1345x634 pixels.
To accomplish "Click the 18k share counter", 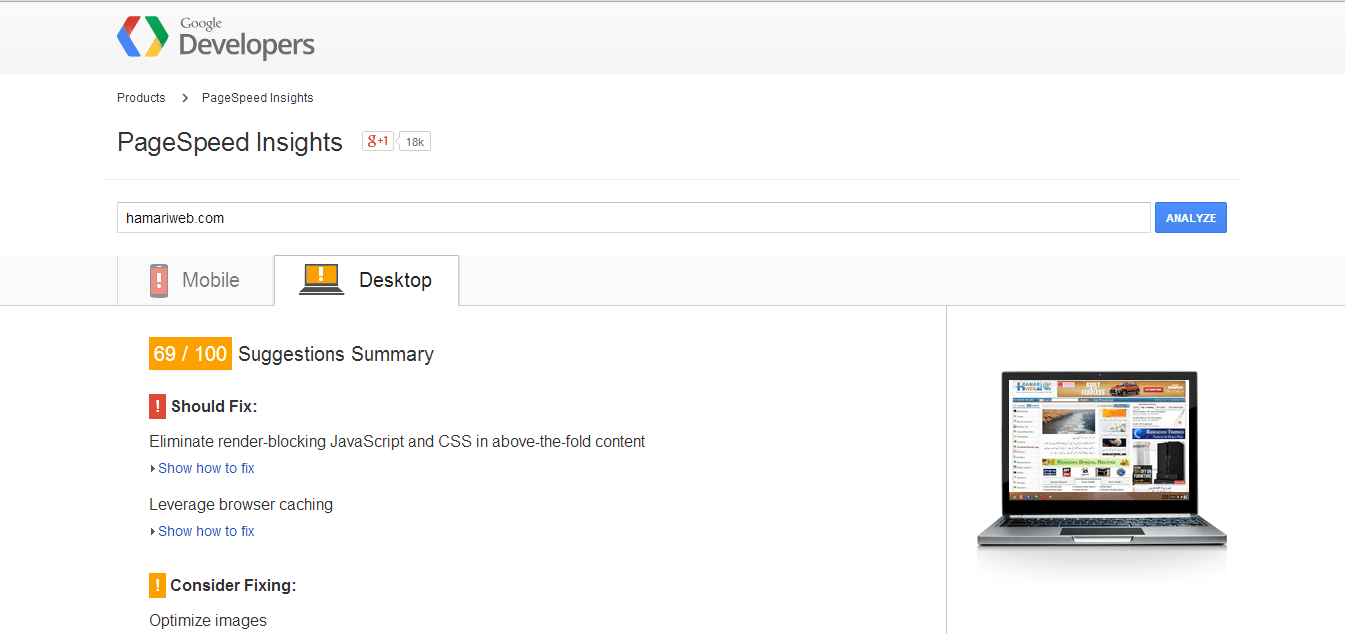I will (414, 141).
